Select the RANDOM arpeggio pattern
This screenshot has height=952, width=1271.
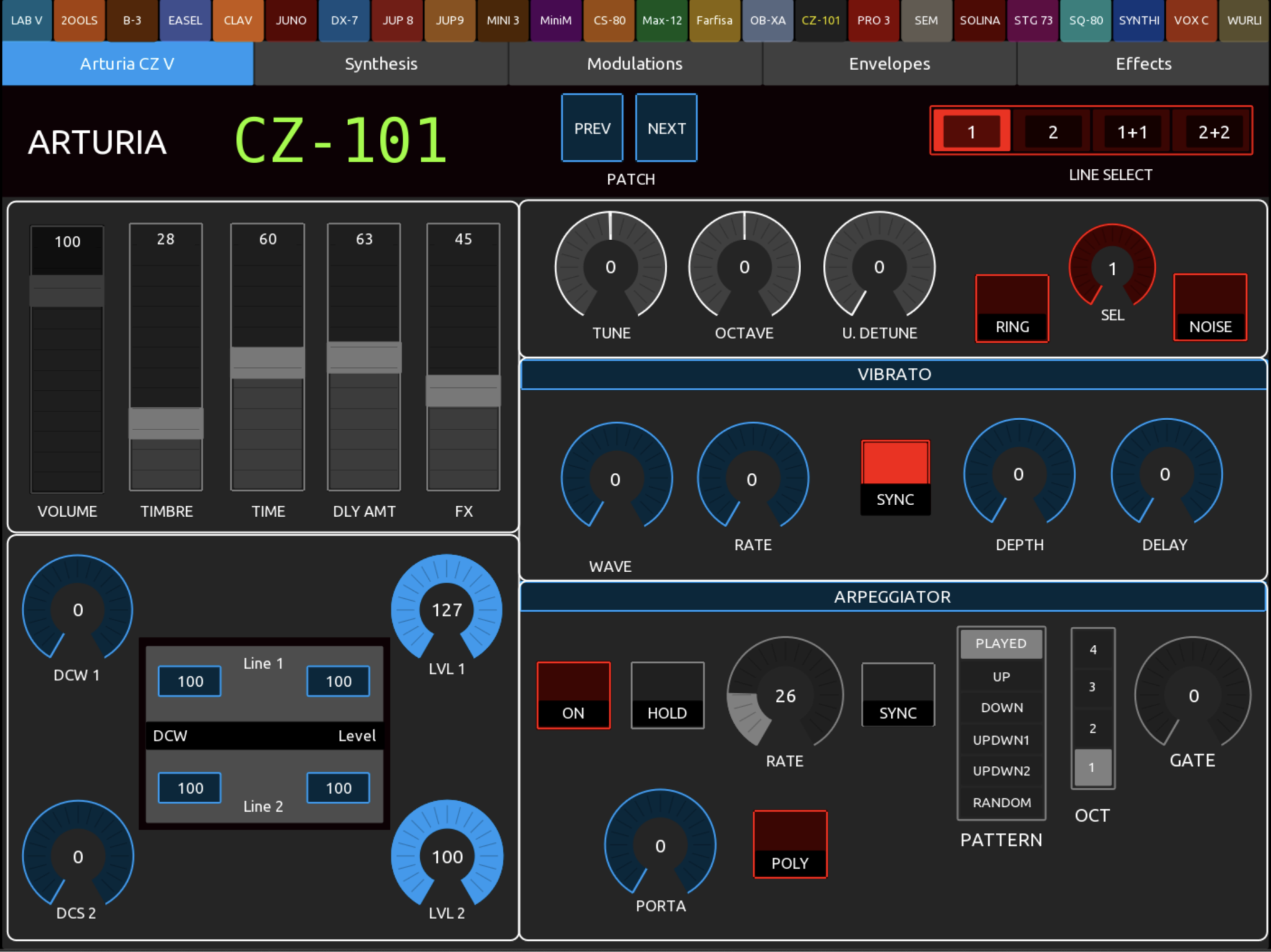(1001, 802)
